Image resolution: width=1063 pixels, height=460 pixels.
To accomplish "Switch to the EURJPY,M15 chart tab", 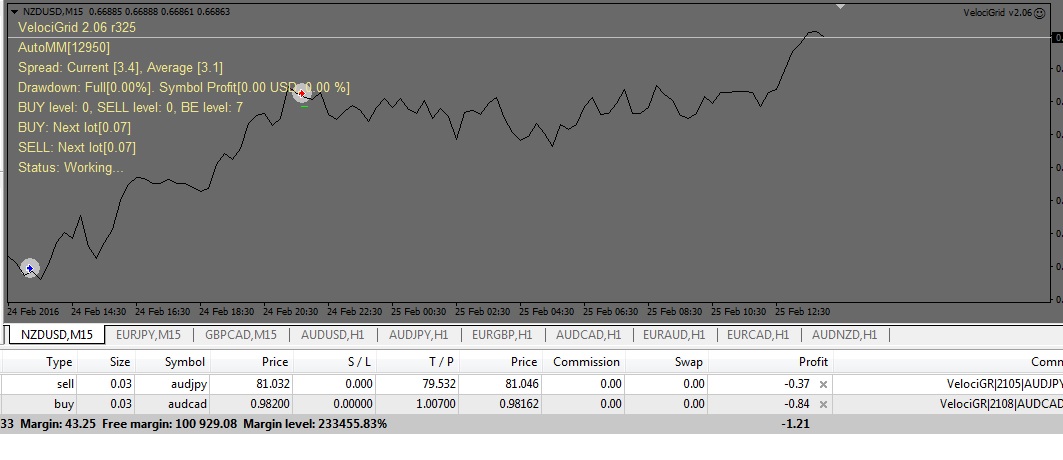I will point(148,335).
